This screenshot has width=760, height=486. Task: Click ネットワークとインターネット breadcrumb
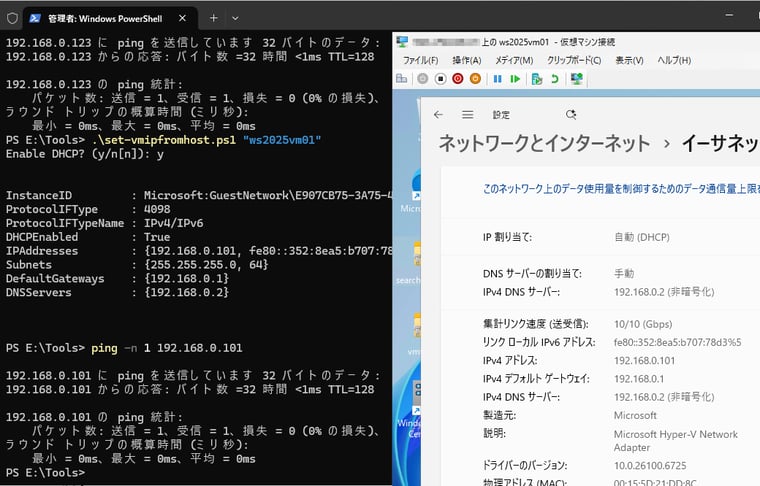(x=544, y=143)
